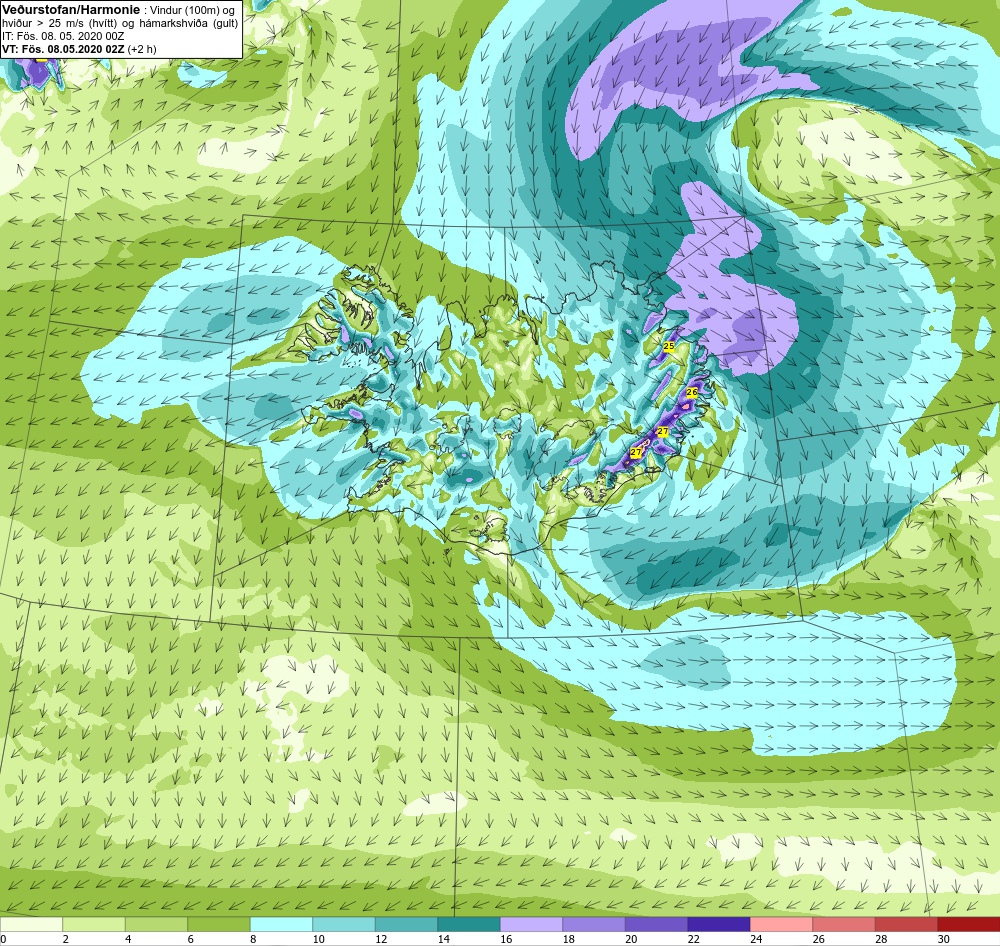Pick the 0–2 m/s pale cream legend swatch

(31, 924)
